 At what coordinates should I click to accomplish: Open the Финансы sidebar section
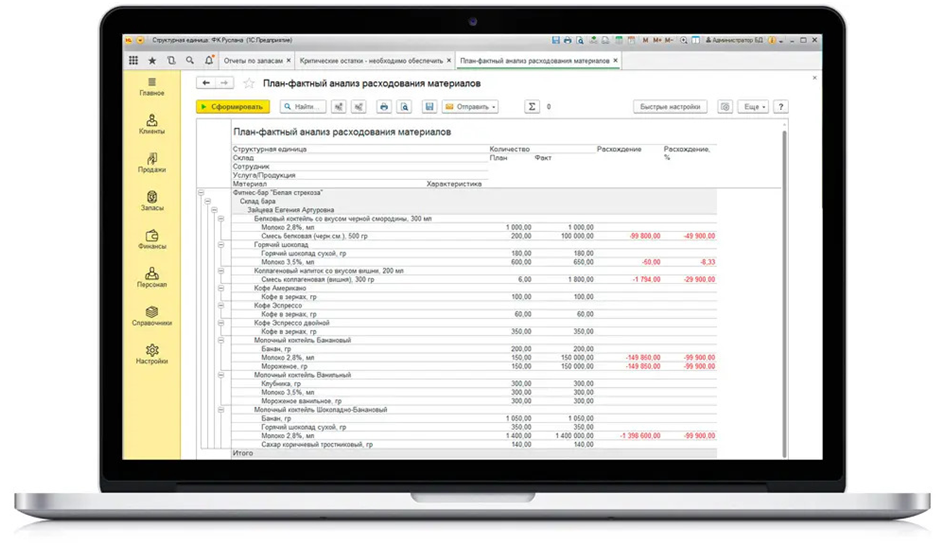[152, 240]
